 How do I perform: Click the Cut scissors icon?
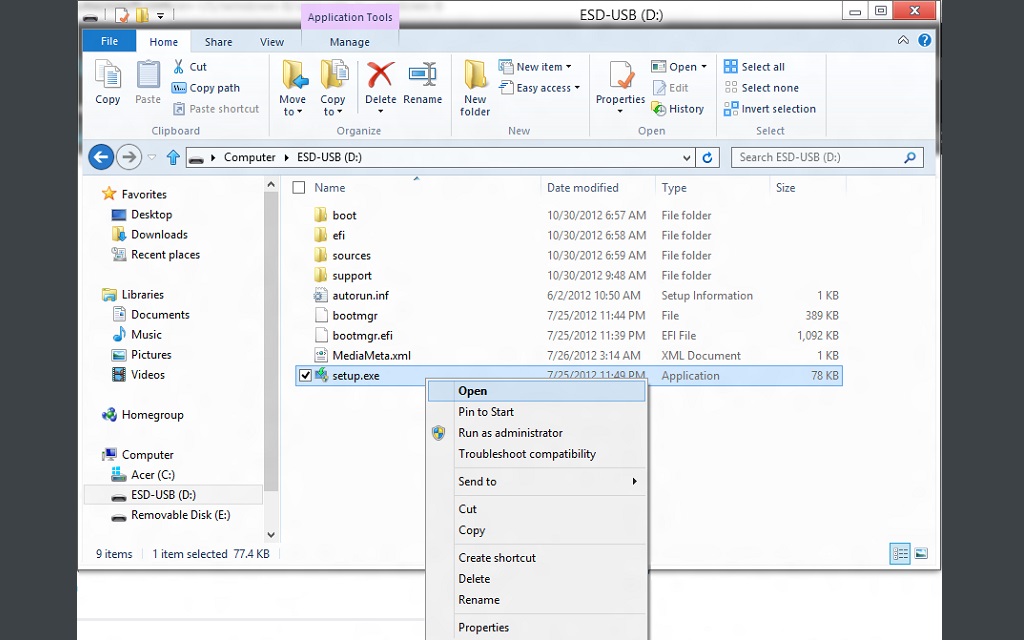(x=179, y=67)
